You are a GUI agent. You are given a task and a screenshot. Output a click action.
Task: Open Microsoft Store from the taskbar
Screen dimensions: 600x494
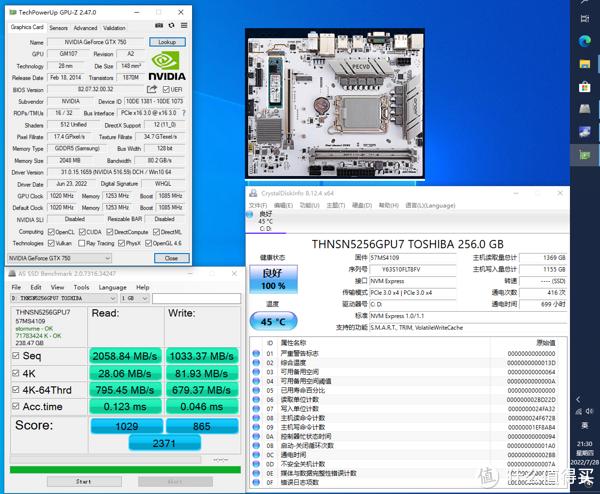click(x=585, y=87)
